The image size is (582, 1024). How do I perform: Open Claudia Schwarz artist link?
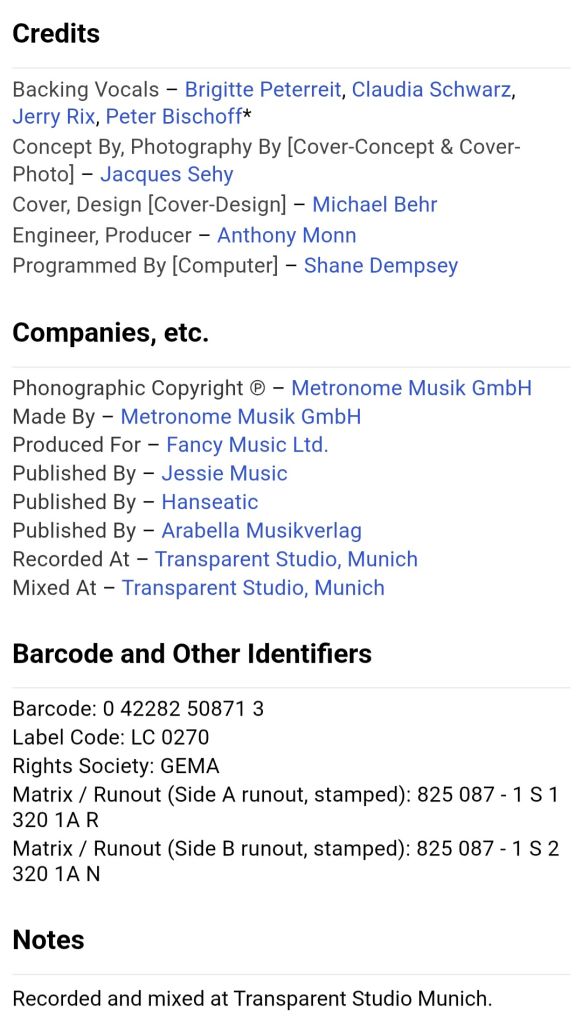coord(431,89)
